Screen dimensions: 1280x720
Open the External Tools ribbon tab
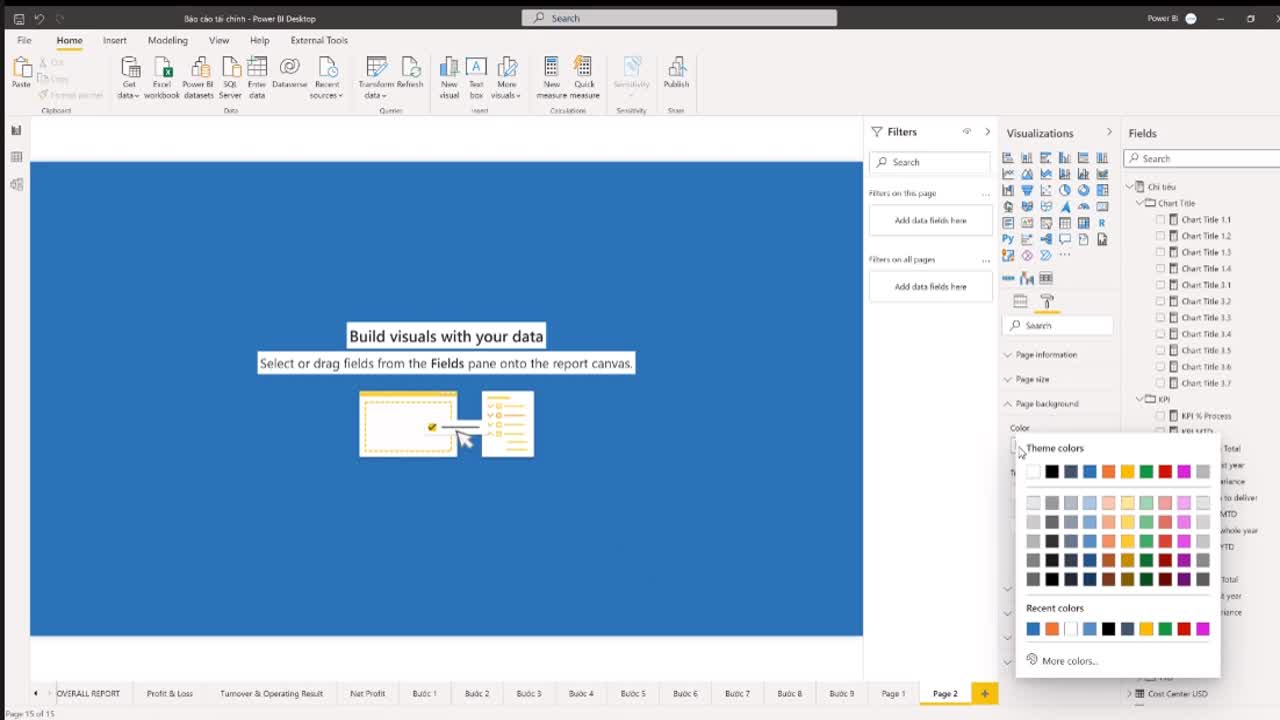(319, 40)
